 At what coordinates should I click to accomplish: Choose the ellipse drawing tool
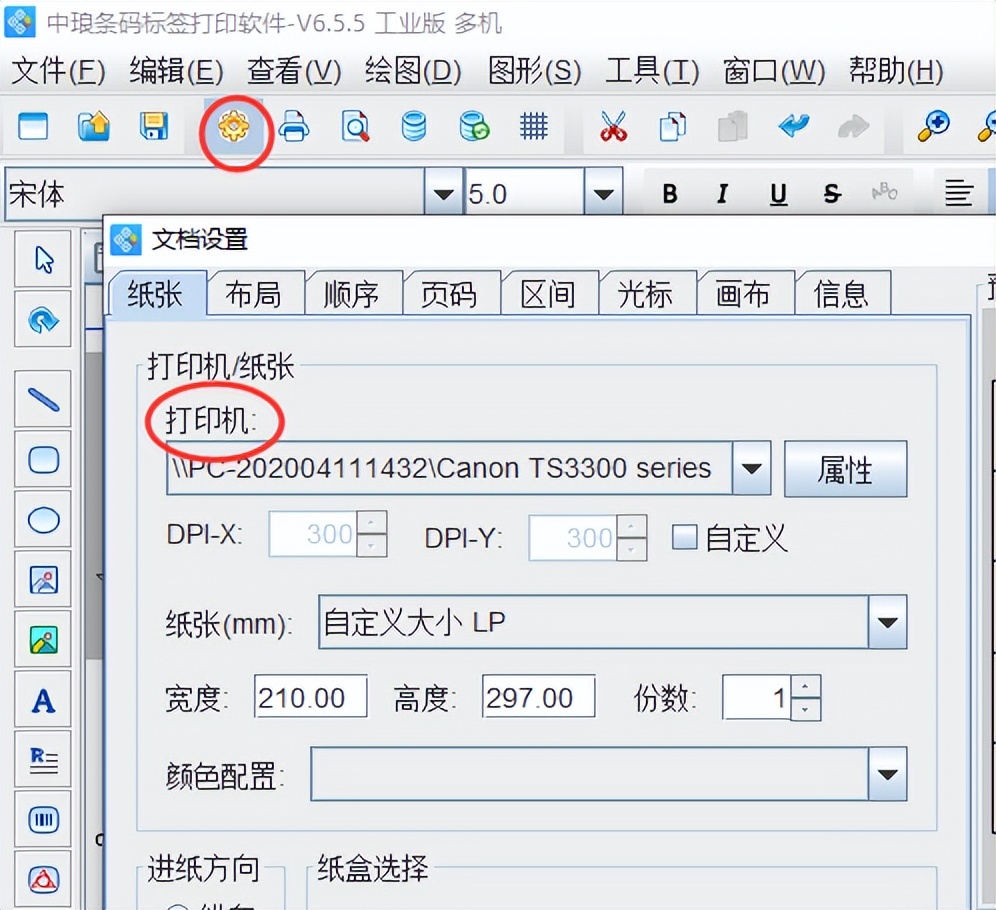point(43,520)
